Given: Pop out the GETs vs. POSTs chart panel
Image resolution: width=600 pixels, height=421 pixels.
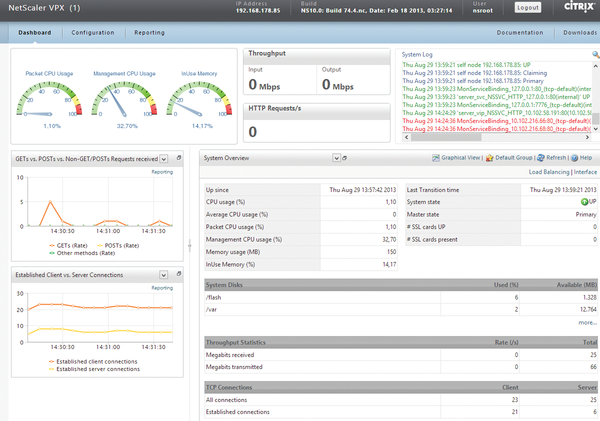Looking at the screenshot, I should click(x=179, y=158).
